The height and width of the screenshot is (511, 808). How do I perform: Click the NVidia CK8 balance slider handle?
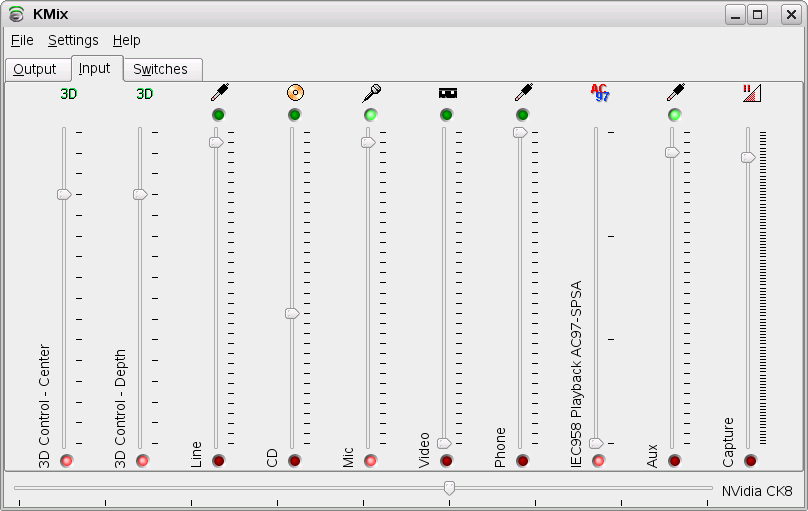[449, 488]
